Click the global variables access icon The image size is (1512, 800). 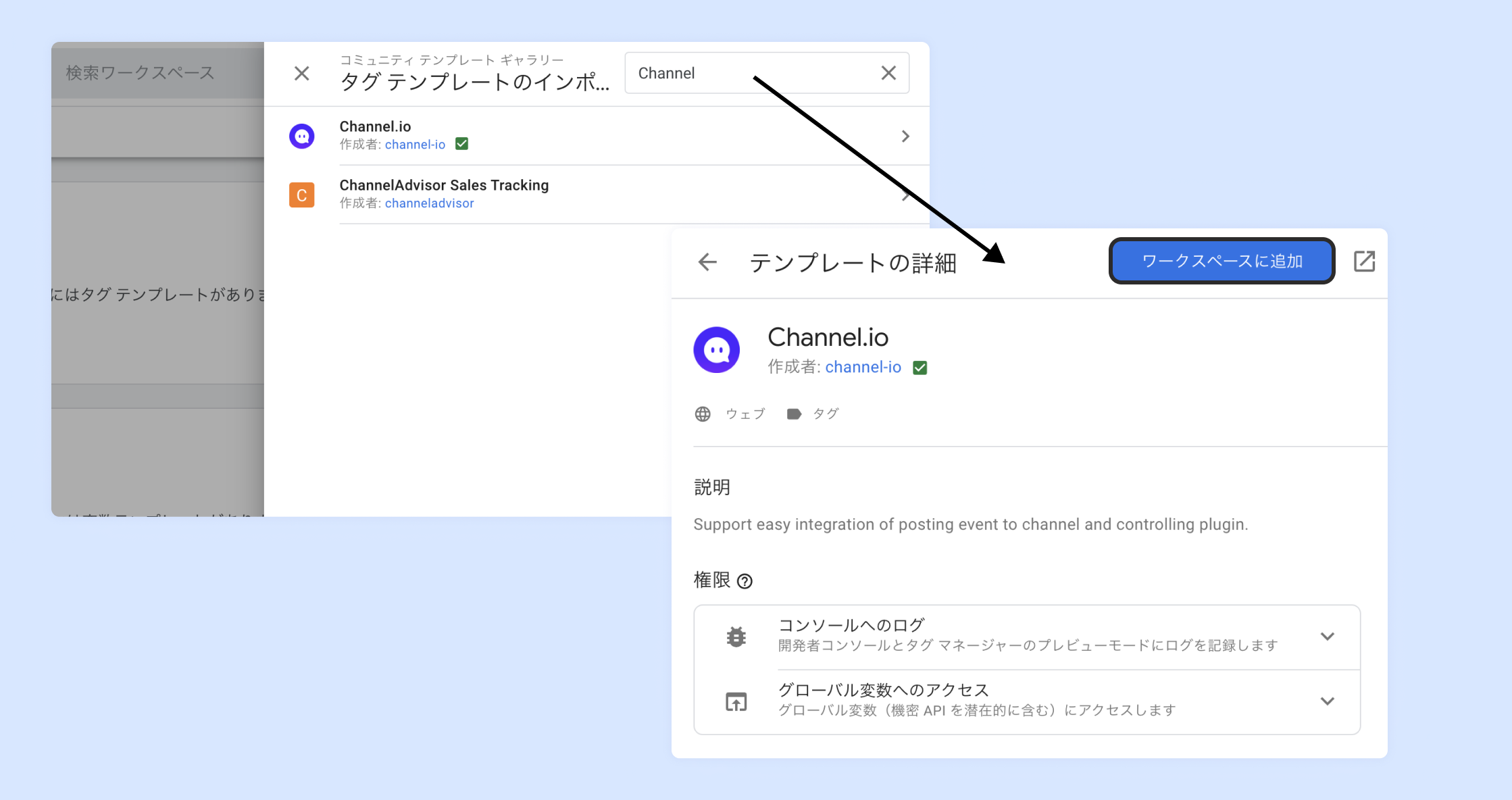click(x=736, y=701)
